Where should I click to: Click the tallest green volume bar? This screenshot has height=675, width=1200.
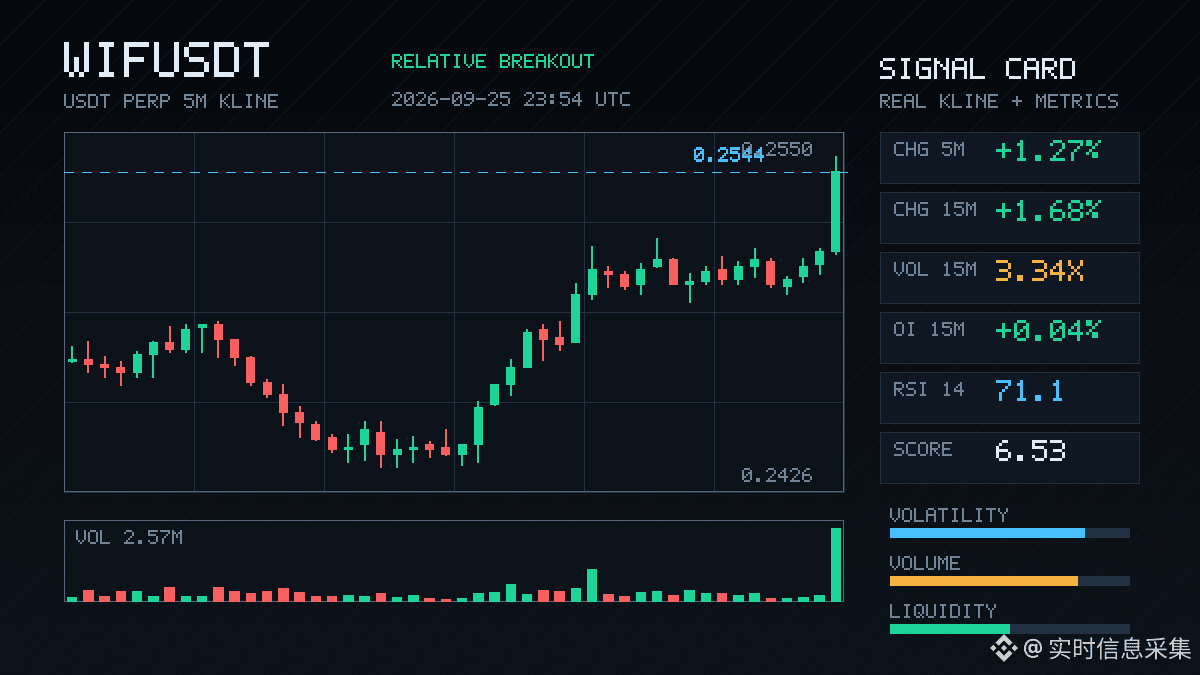pos(836,564)
